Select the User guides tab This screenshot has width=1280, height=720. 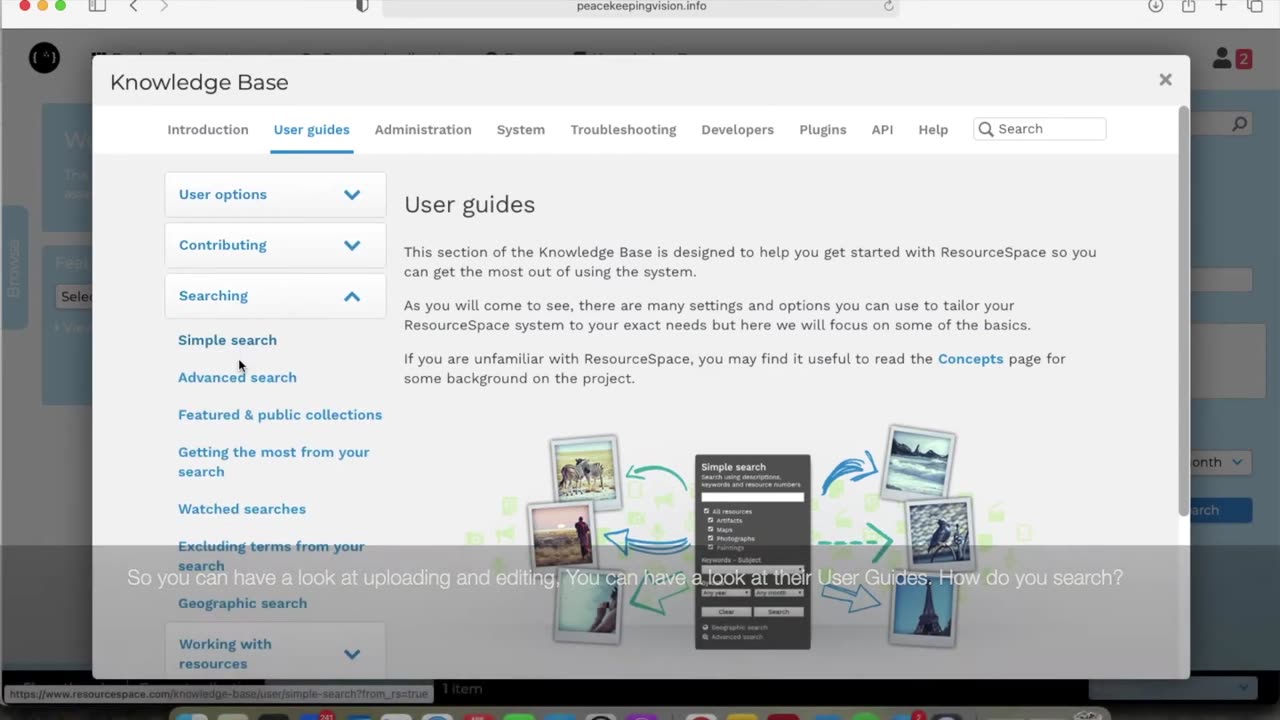tap(312, 130)
